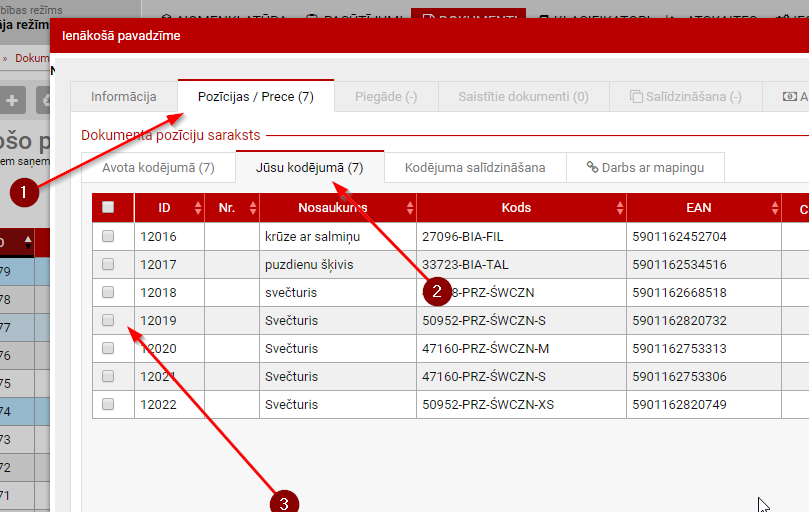Sort the table by the Nr. column
809x512 pixels.
click(253, 208)
